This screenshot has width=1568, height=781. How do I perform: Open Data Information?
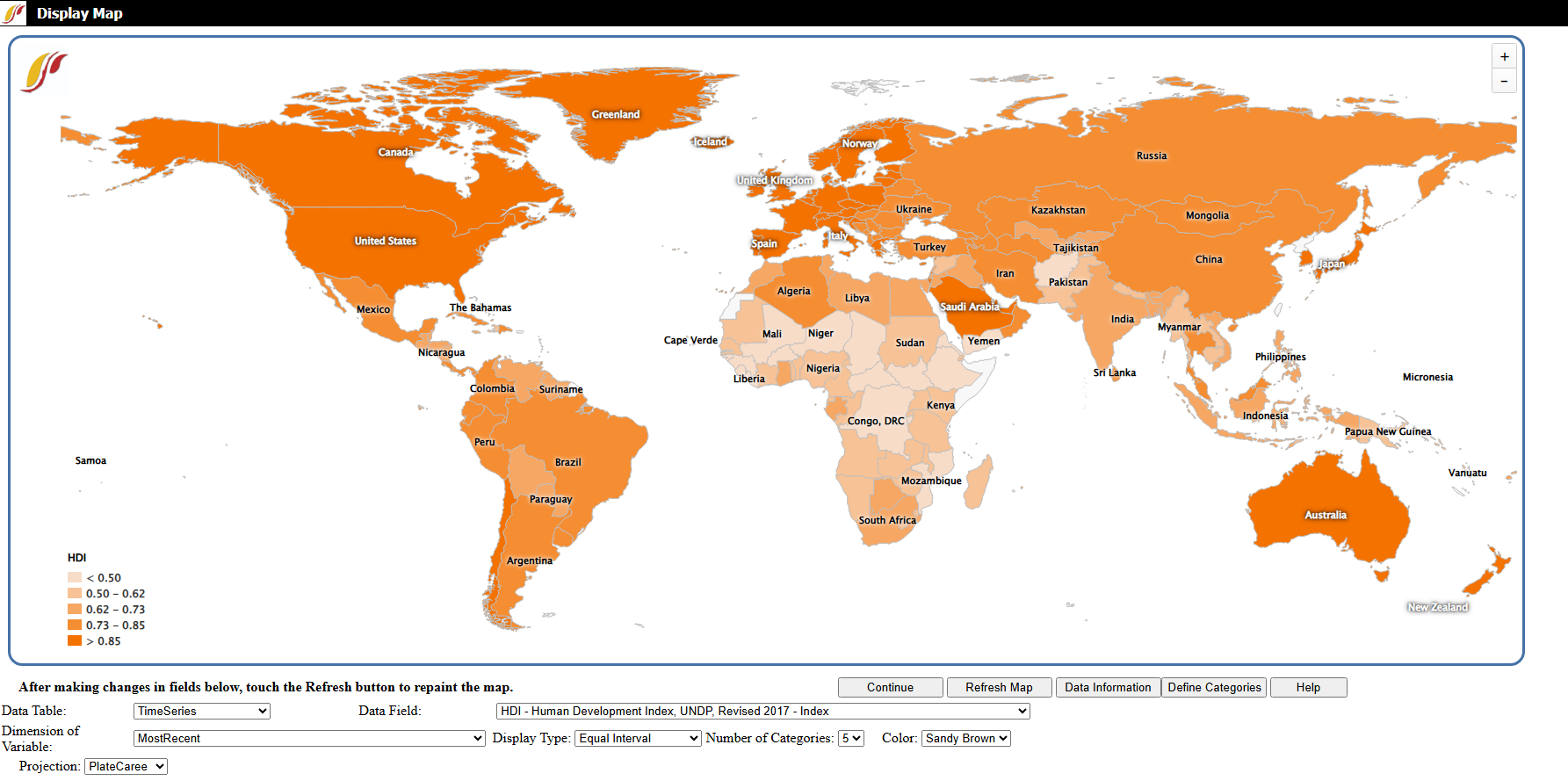tap(1107, 688)
